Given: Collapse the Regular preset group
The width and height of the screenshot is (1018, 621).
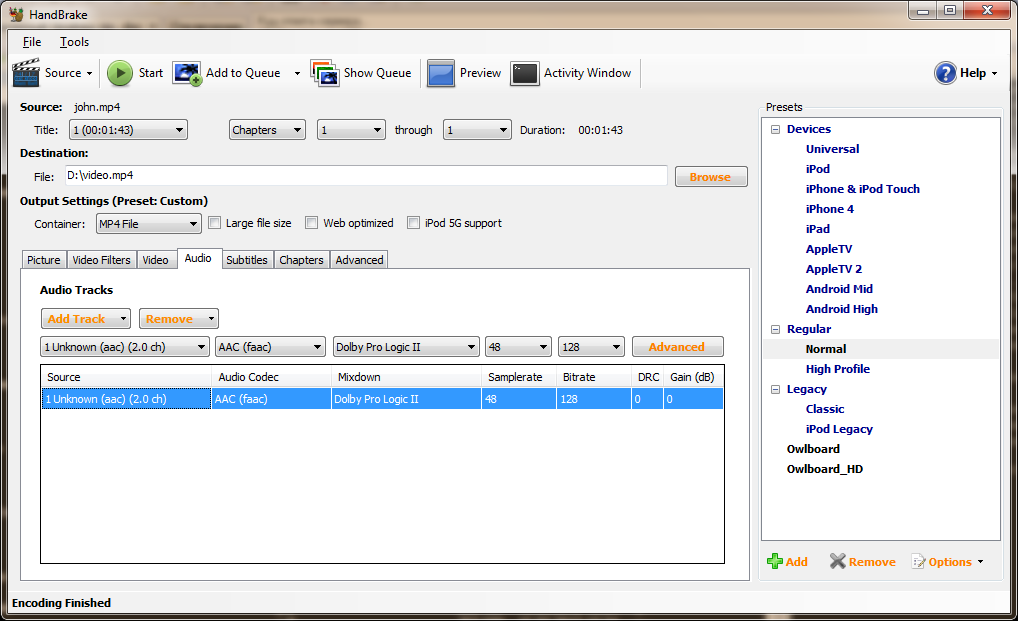Looking at the screenshot, I should (x=775, y=329).
